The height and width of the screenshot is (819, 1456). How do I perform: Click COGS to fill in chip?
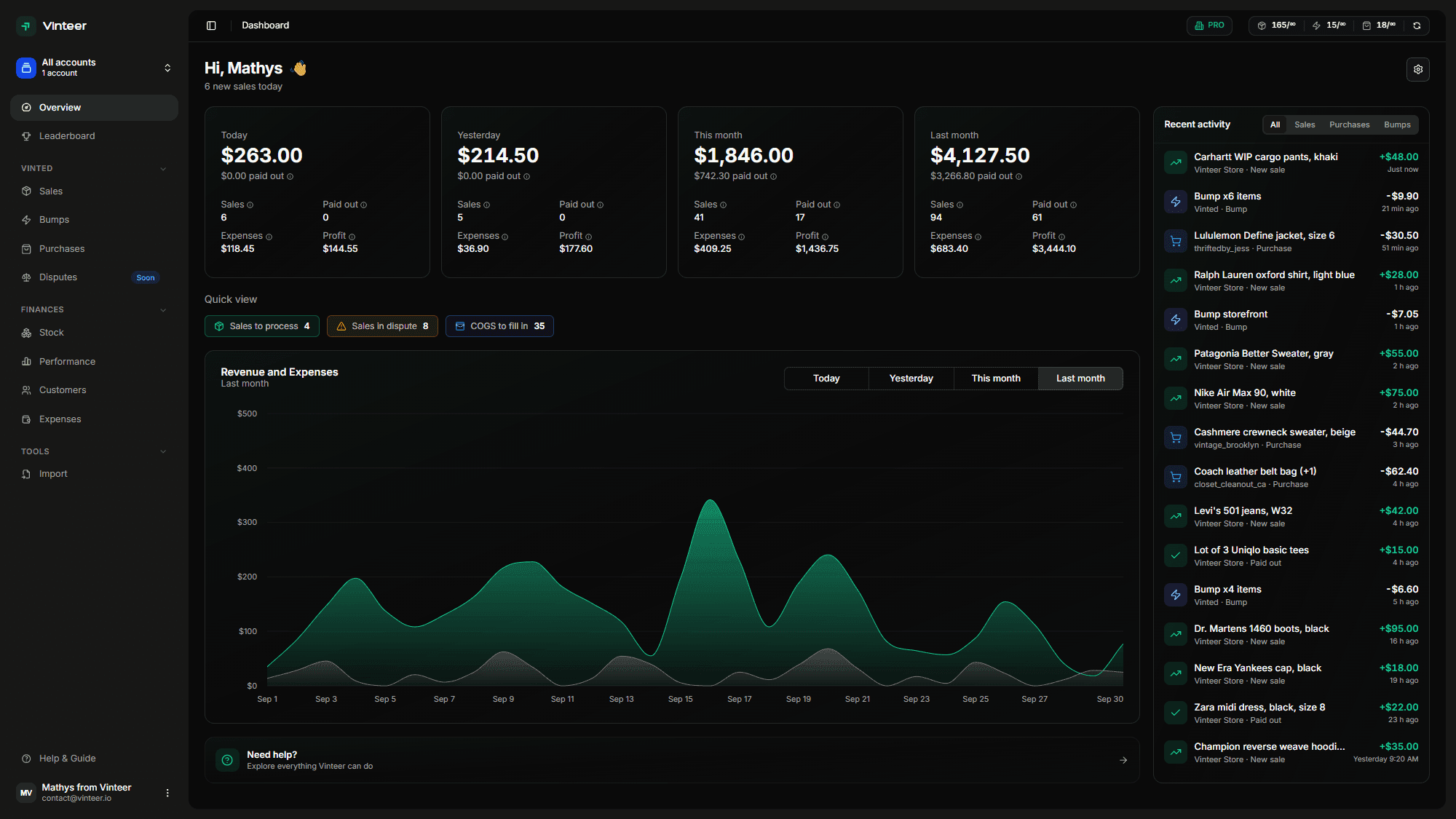499,326
